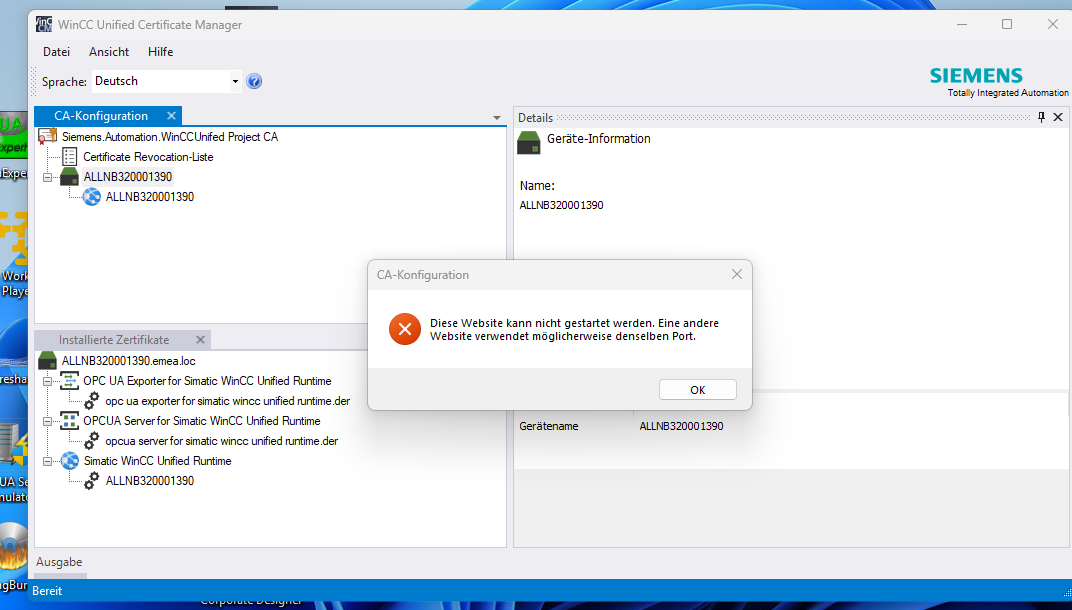Image resolution: width=1072 pixels, height=610 pixels.
Task: Collapse the Simatic WinCC Unified Runtime node
Action: 47,462
